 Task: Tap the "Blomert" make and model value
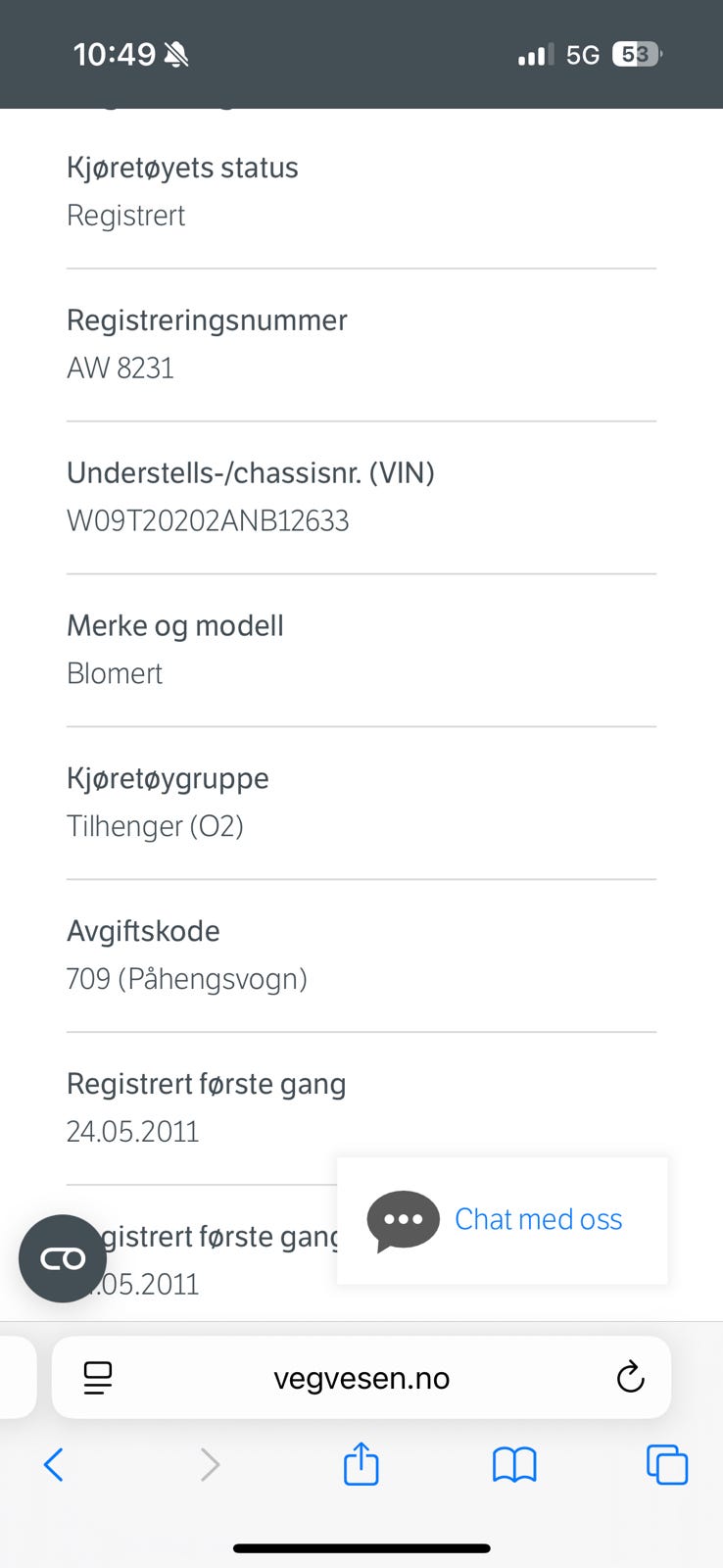(x=115, y=673)
